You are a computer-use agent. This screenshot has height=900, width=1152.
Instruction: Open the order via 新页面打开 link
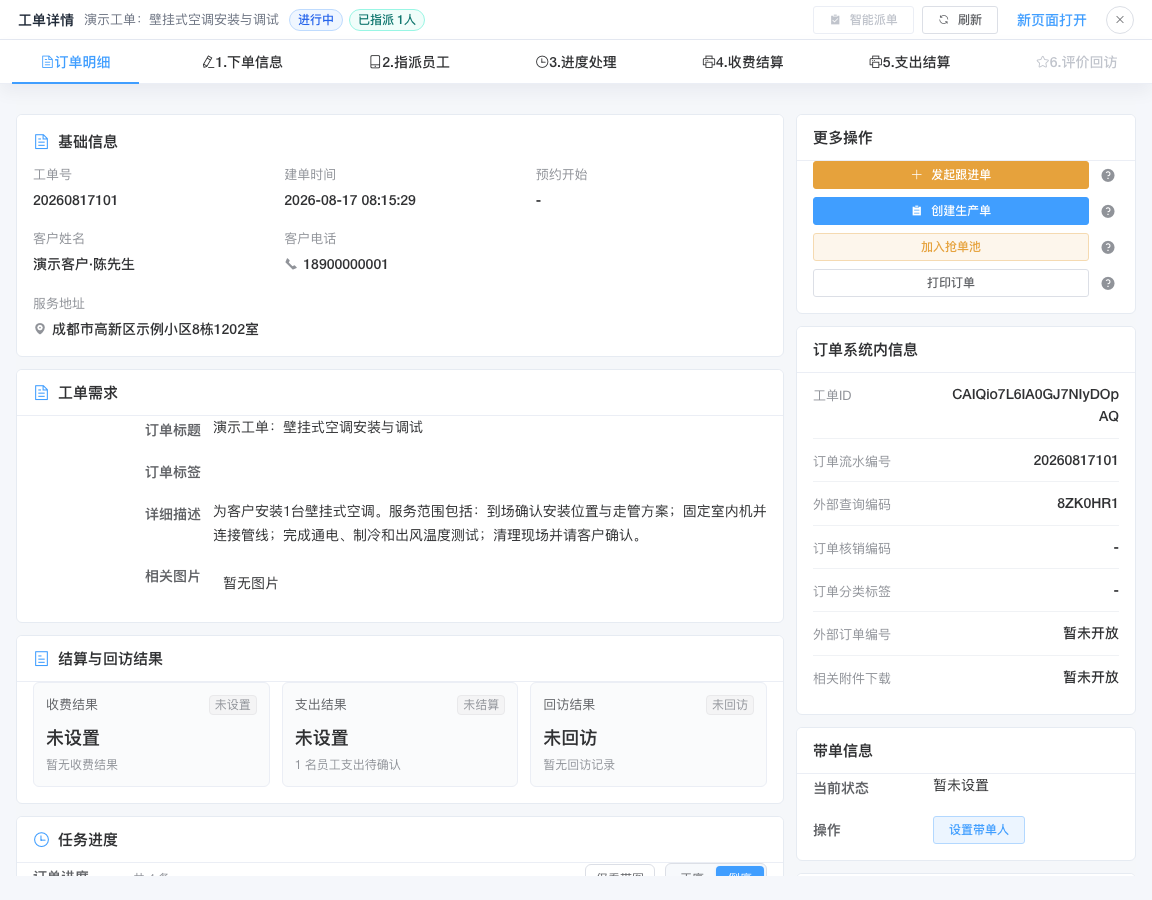(x=1051, y=20)
